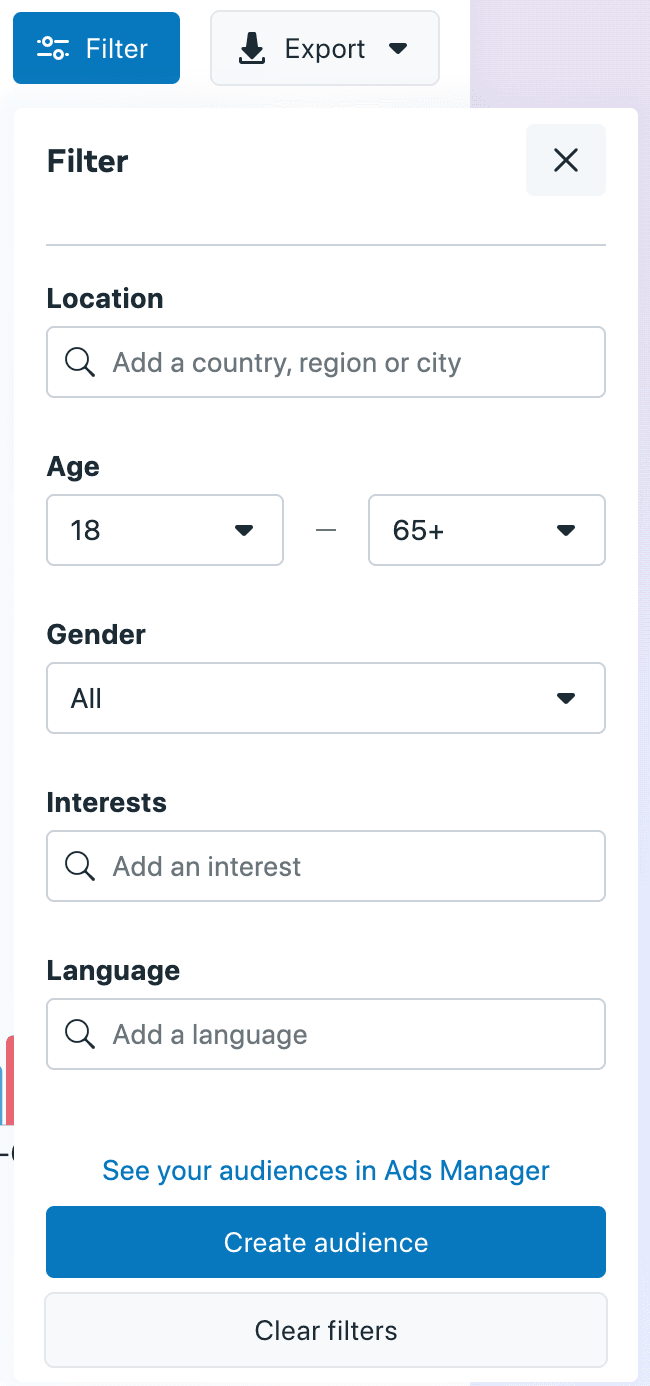Screen dimensions: 650x1386
Task: Click the Language search magnifier icon
Action: (80, 1034)
